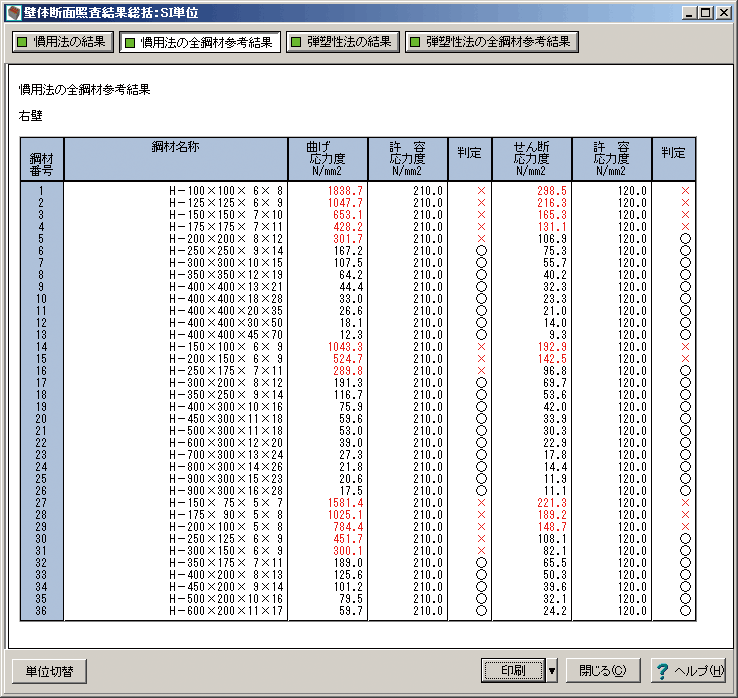Screen dimensions: 738x698
Task: Click row number 14 in 鋼材番号 column
Action: [x=41, y=347]
